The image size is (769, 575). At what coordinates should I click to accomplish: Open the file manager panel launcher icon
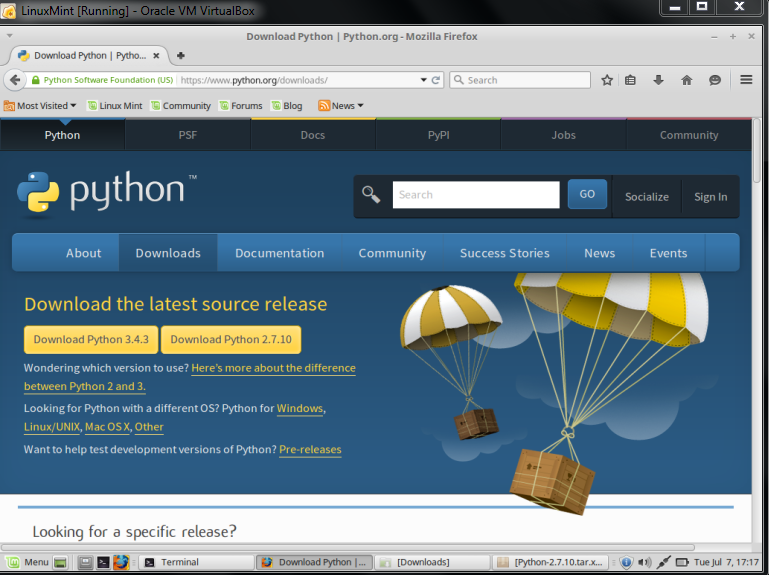pos(85,562)
